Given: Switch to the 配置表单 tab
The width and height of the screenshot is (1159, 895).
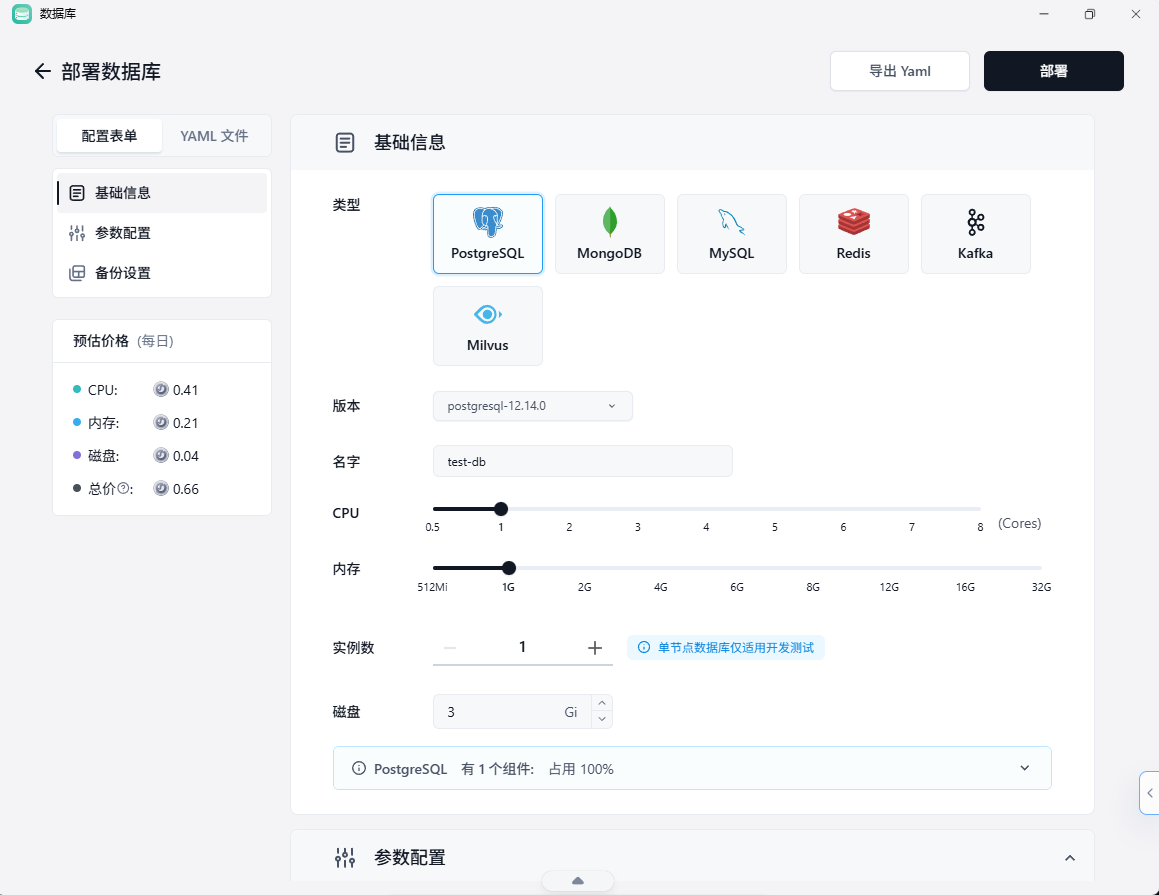Looking at the screenshot, I should coord(109,136).
